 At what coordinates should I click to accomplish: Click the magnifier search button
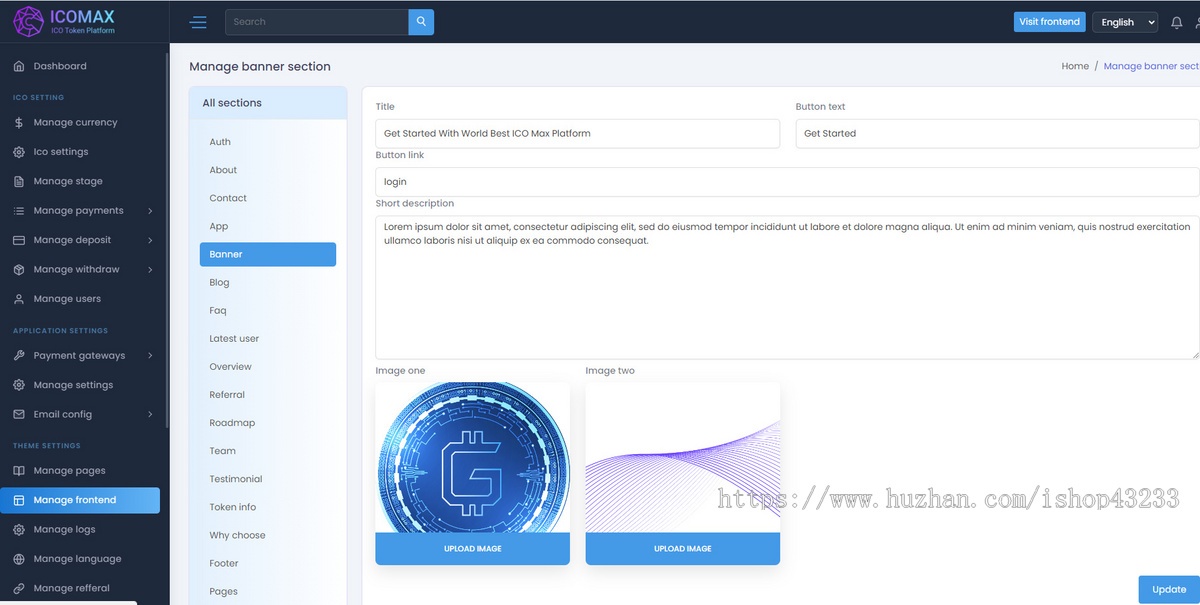[421, 22]
